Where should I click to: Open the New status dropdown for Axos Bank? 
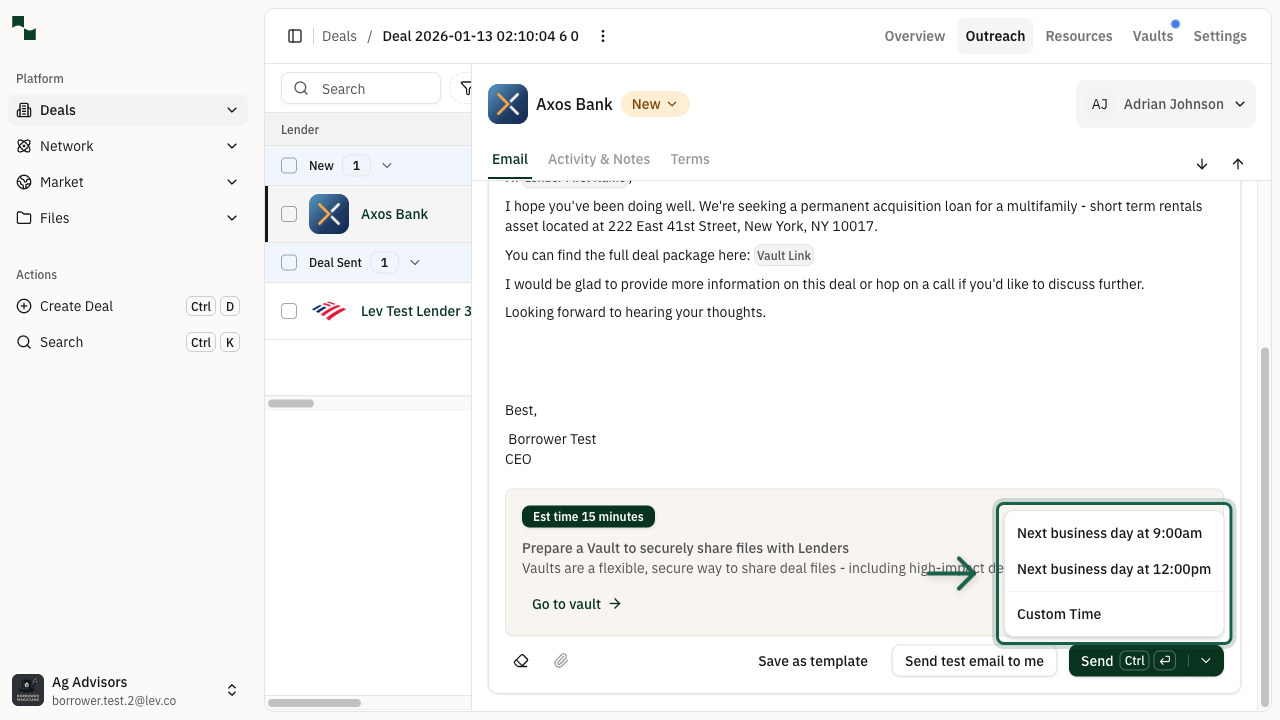click(x=655, y=104)
